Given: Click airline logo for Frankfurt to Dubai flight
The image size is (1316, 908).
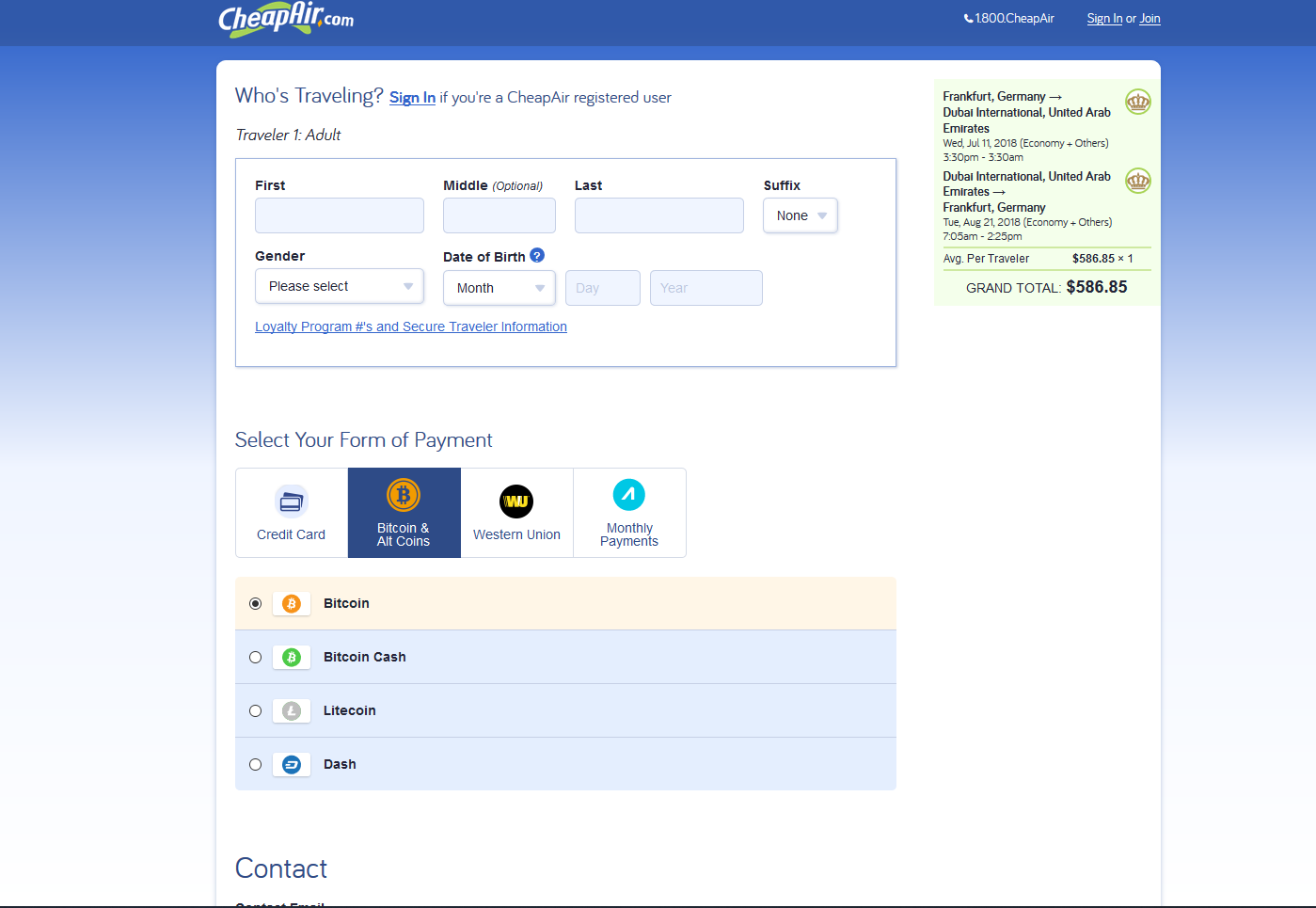Looking at the screenshot, I should (1138, 102).
